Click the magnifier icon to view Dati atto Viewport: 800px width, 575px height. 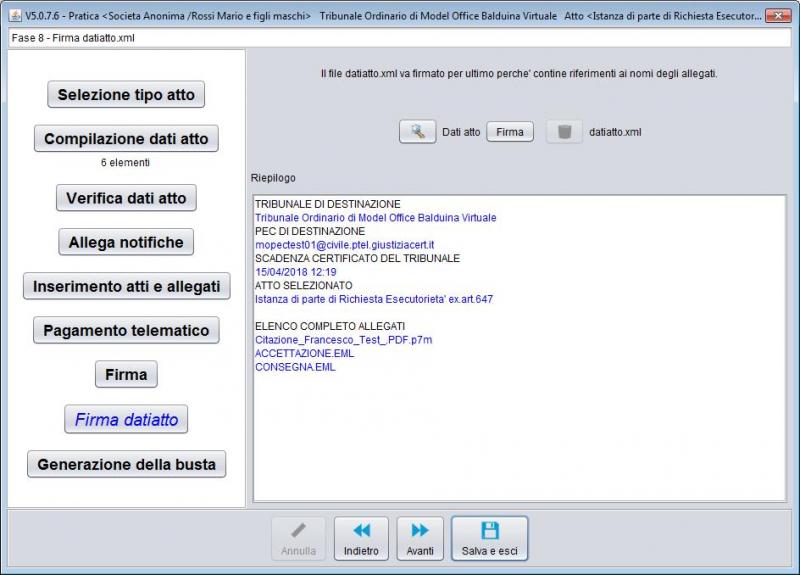coord(417,132)
